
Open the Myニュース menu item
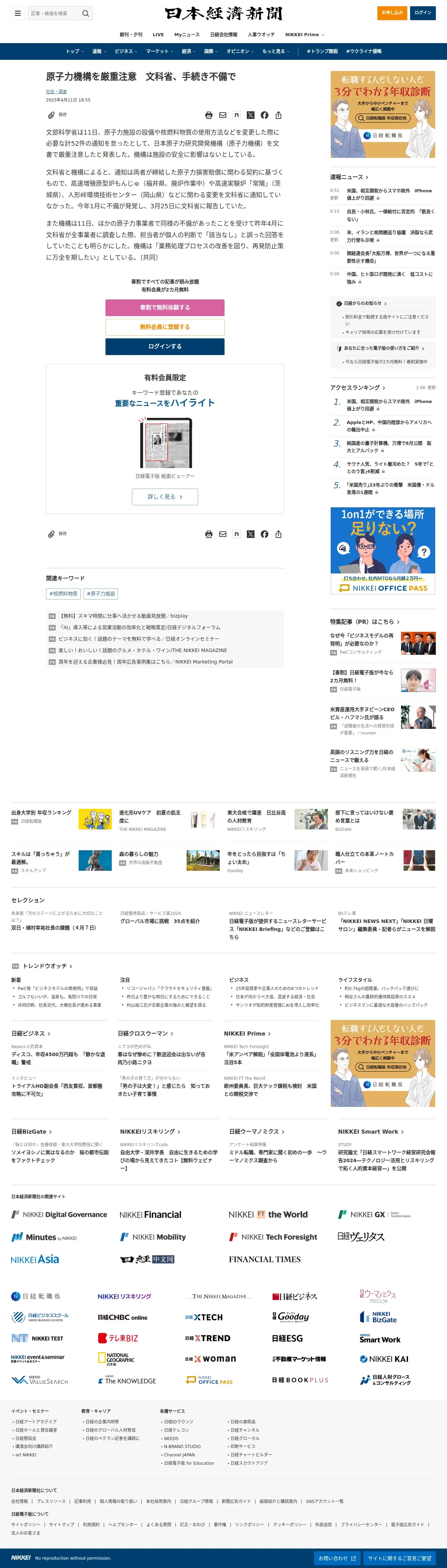(x=187, y=35)
